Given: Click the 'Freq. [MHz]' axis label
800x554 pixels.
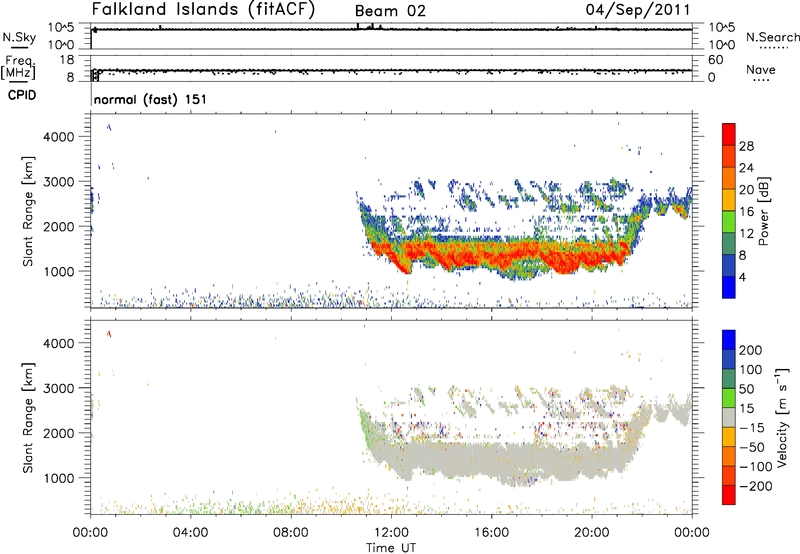Looking at the screenshot, I should click(19, 68).
